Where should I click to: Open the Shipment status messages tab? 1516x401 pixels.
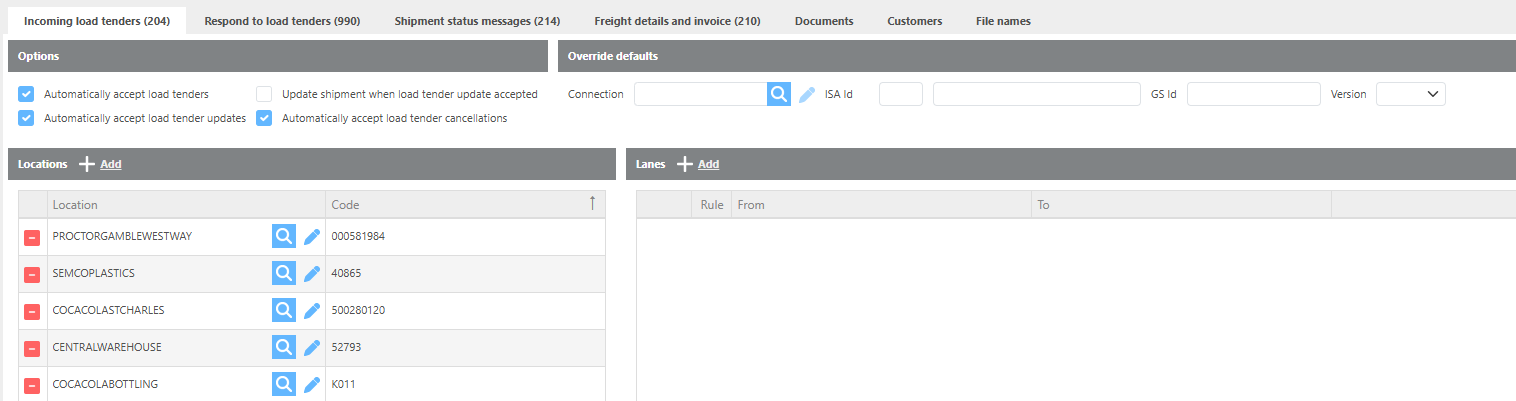(477, 21)
